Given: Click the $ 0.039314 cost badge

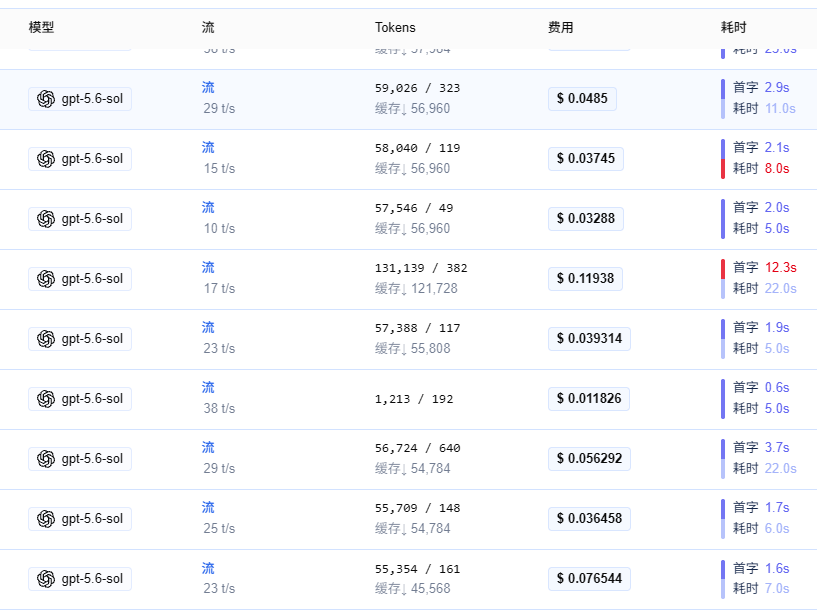Looking at the screenshot, I should click(x=589, y=339).
